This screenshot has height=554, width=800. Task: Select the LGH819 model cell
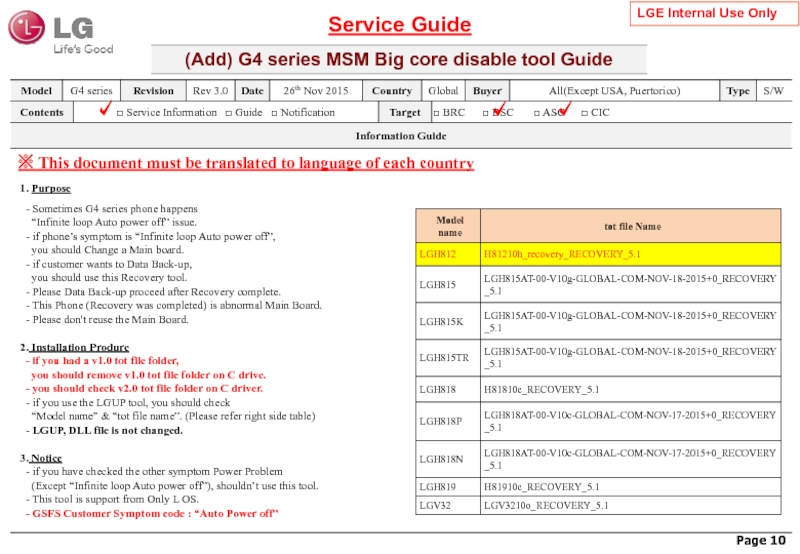coord(448,487)
